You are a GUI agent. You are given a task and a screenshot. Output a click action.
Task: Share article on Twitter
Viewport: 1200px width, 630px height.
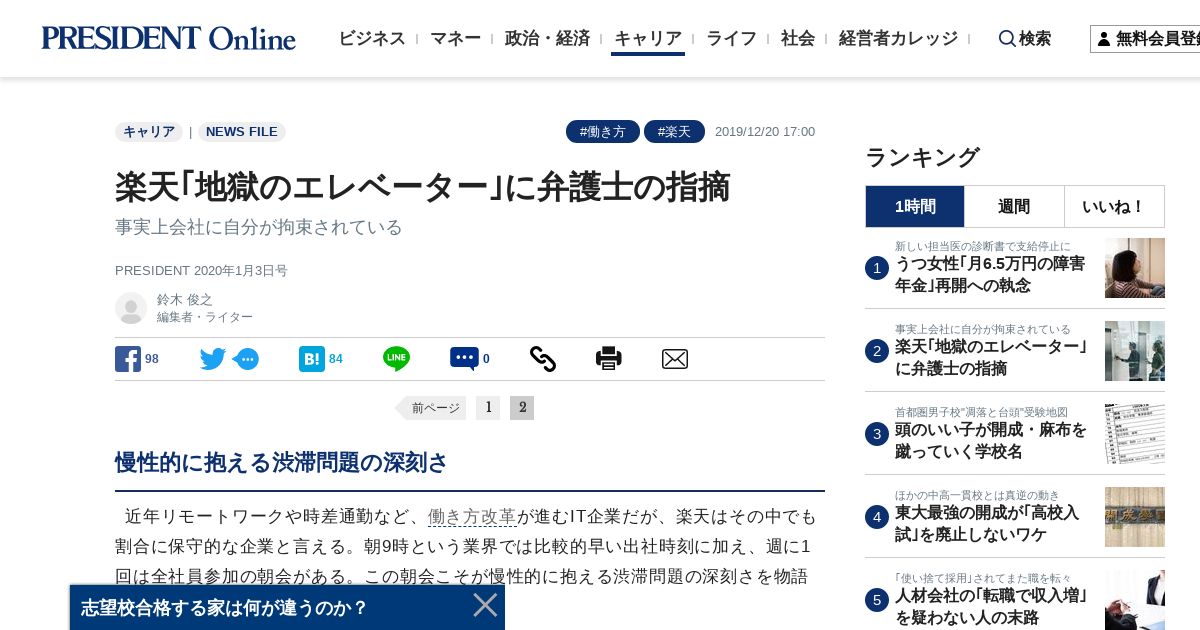click(x=213, y=359)
